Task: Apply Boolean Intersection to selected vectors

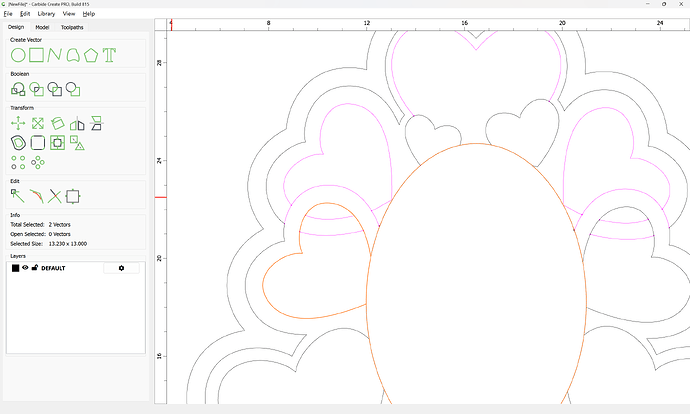Action: pyautogui.click(x=37, y=89)
